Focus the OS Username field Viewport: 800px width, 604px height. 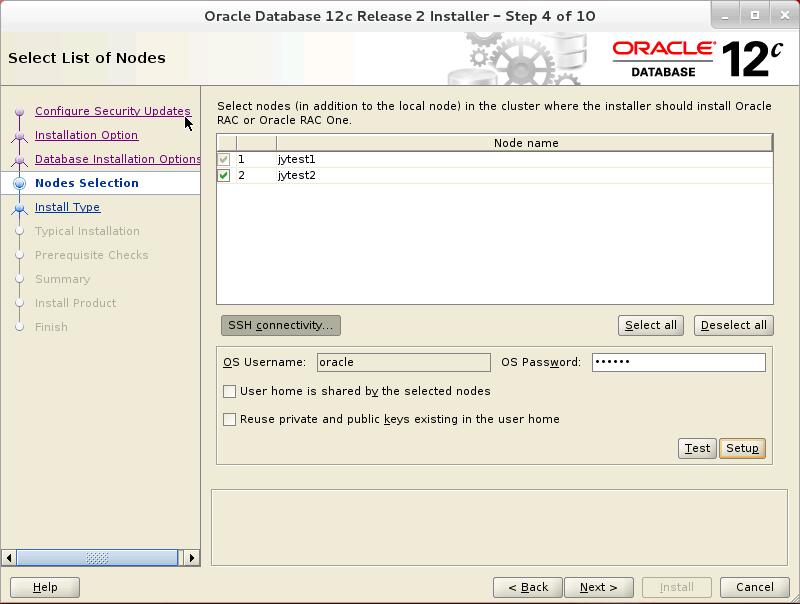point(404,363)
